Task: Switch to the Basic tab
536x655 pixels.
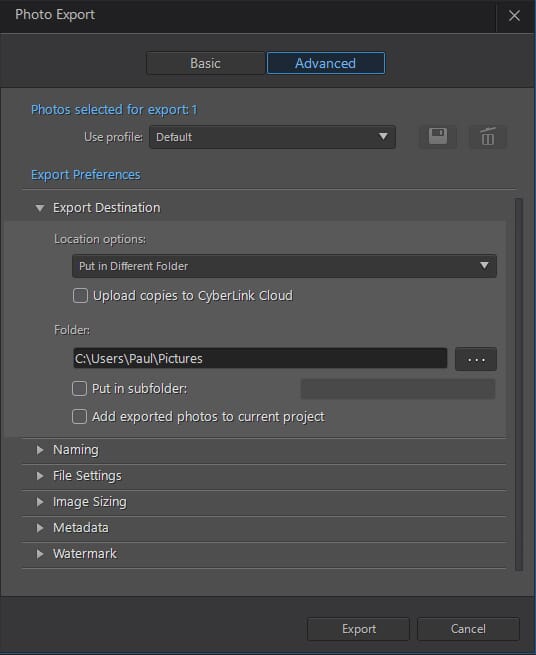Action: click(206, 63)
